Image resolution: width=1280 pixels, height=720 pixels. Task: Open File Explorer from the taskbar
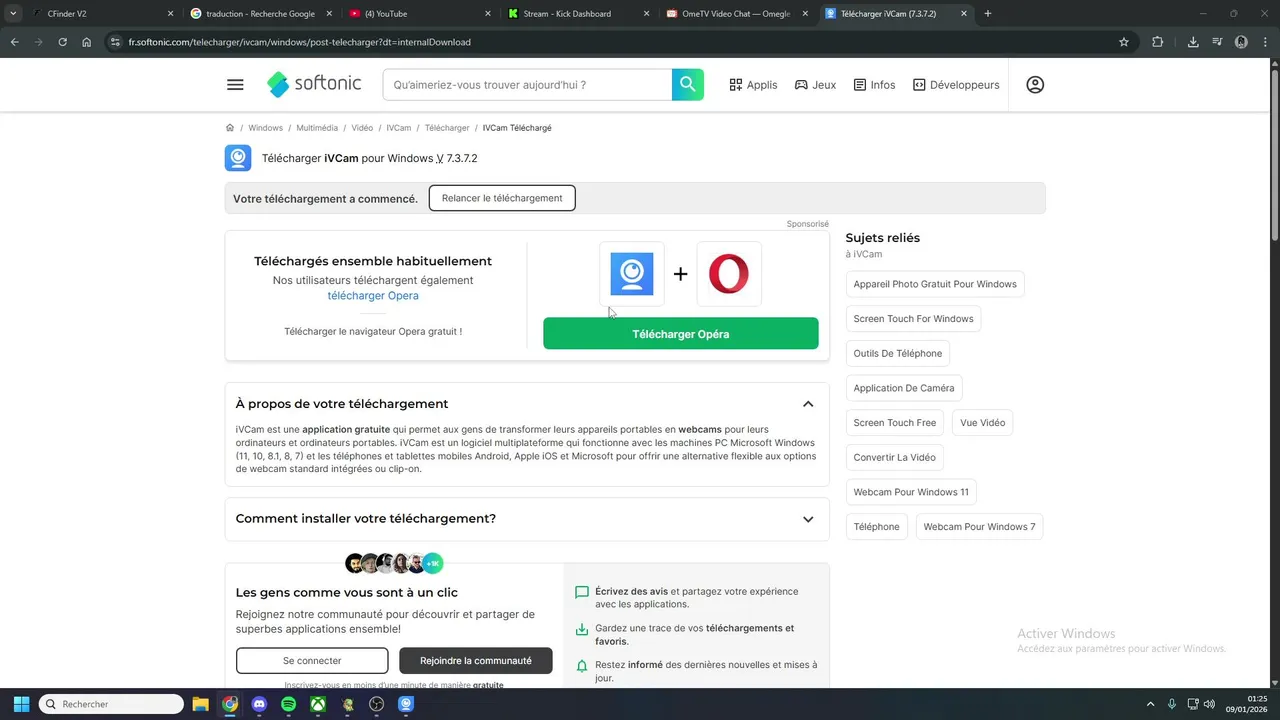[200, 704]
